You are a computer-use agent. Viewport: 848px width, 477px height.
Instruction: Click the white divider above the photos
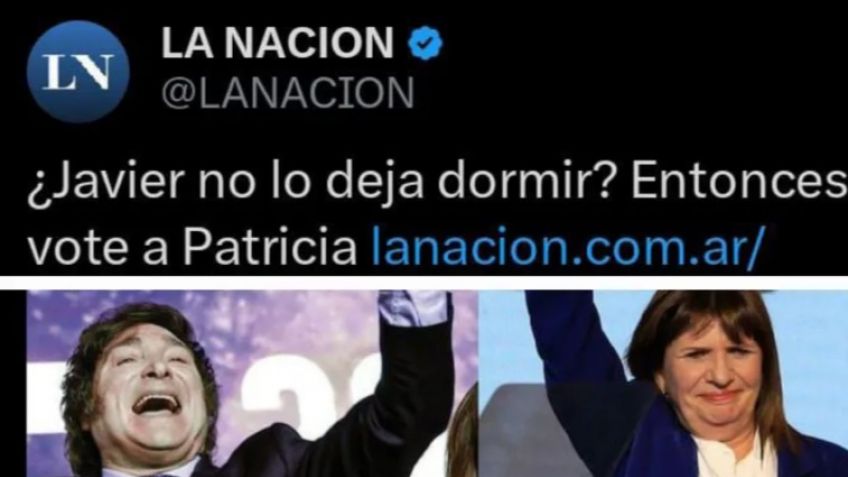(424, 283)
